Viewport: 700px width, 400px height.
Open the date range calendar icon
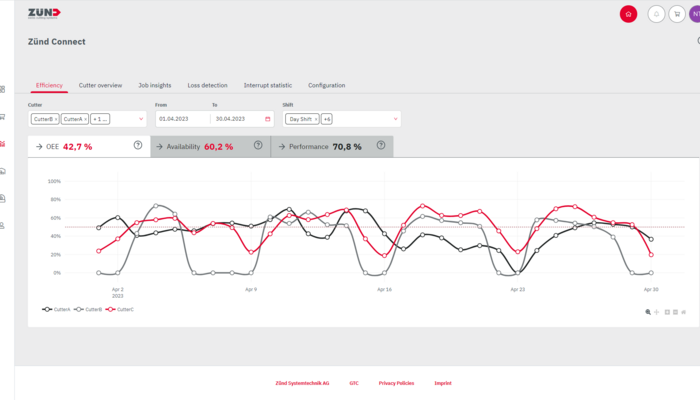pyautogui.click(x=268, y=119)
